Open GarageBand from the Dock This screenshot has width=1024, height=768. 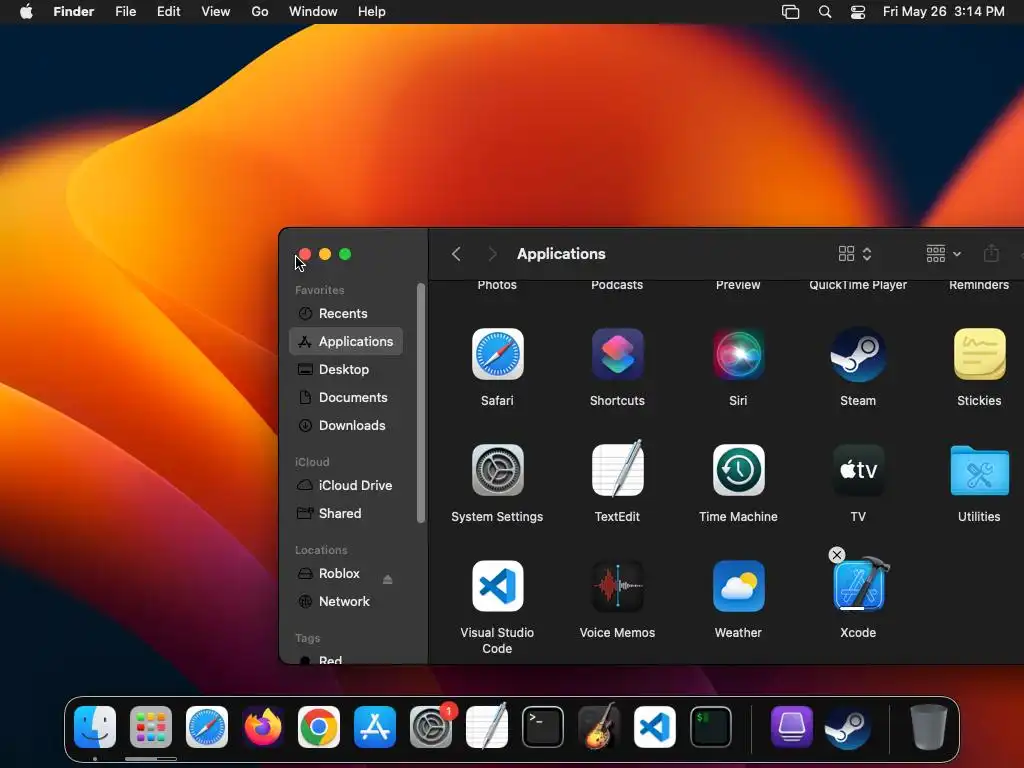(x=599, y=727)
